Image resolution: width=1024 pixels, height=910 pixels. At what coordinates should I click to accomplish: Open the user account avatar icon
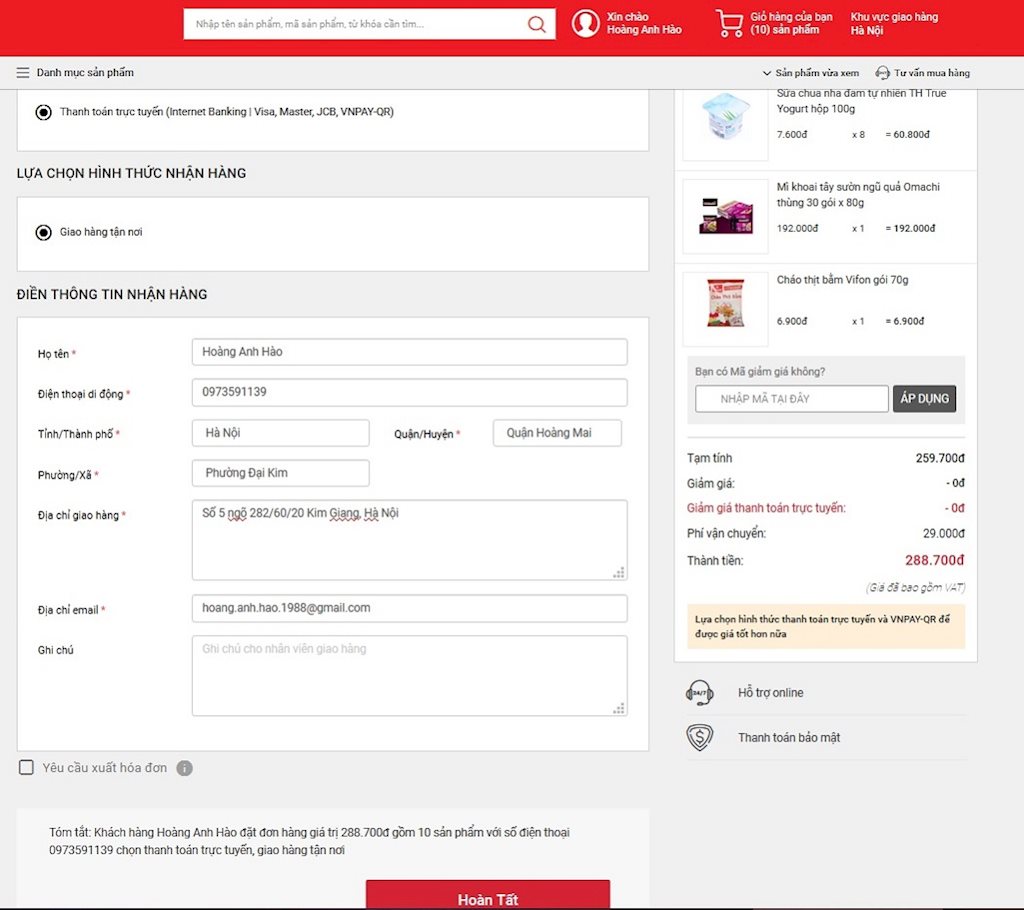[x=586, y=23]
